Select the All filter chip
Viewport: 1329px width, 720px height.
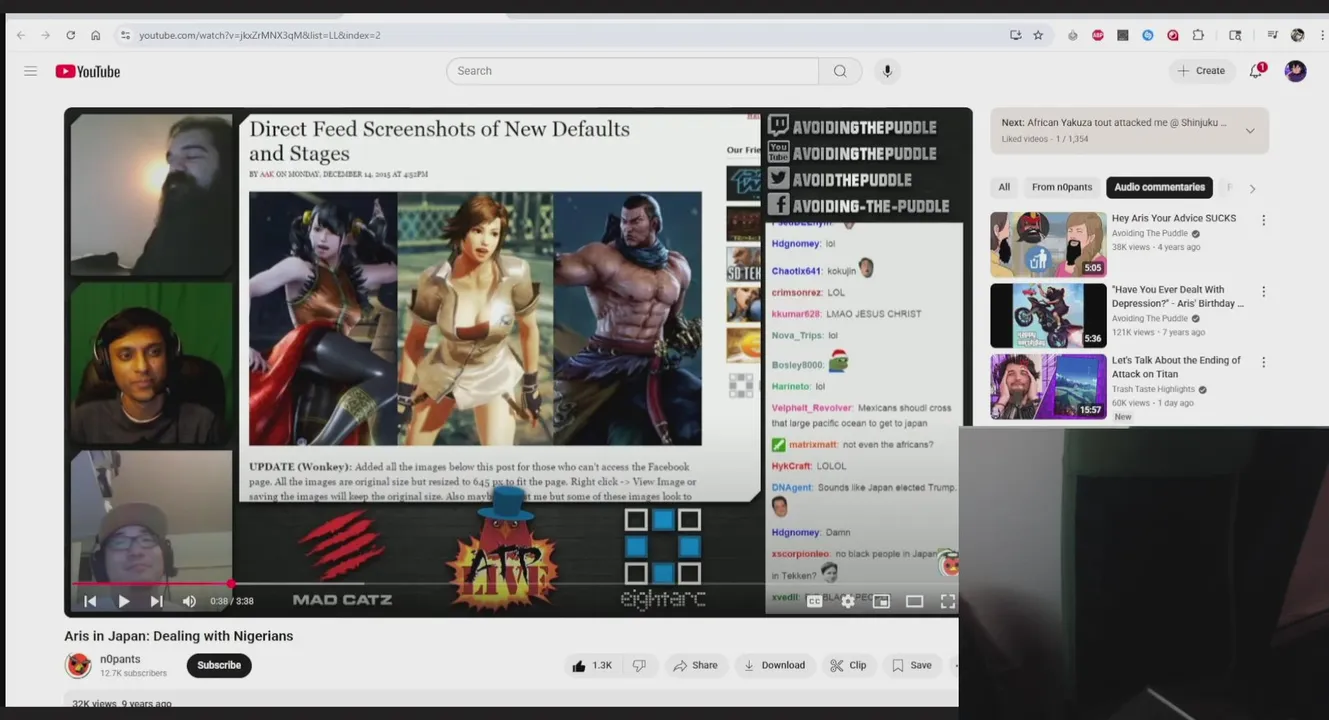1004,187
